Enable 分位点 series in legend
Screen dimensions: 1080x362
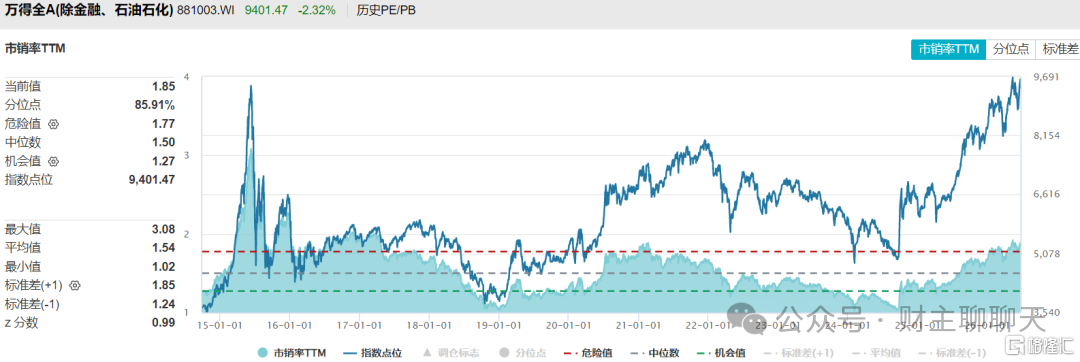(523, 353)
